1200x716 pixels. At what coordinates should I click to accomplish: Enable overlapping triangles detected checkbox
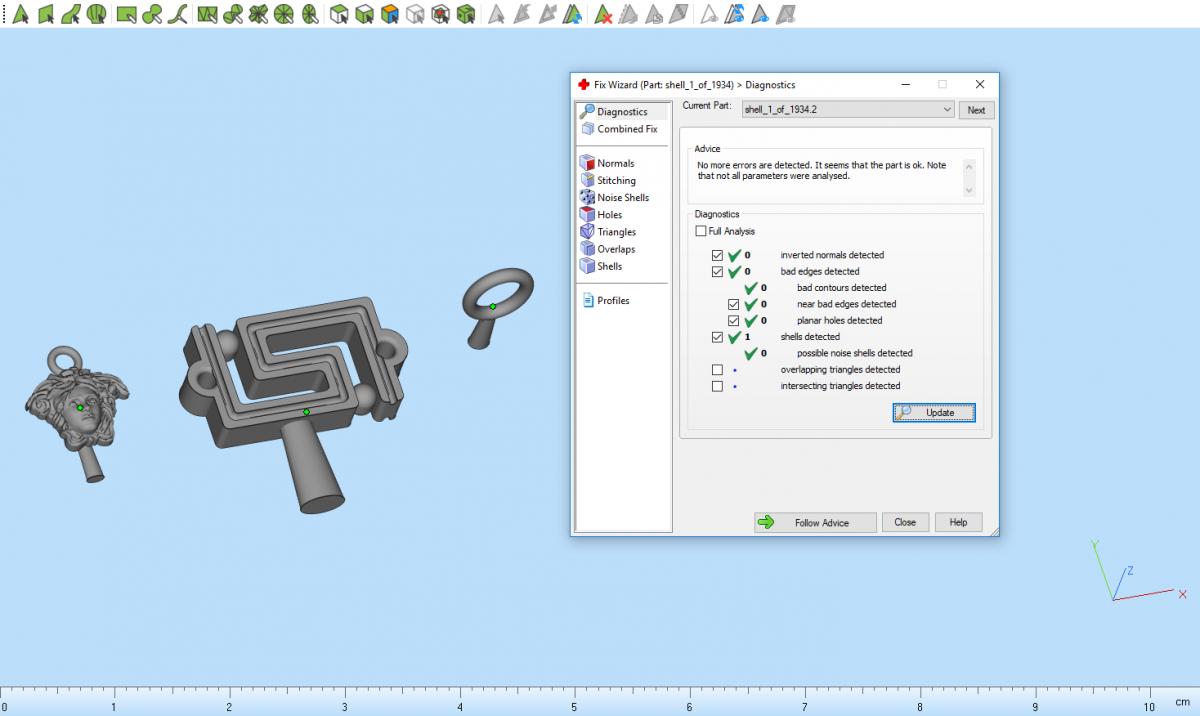[x=717, y=370]
